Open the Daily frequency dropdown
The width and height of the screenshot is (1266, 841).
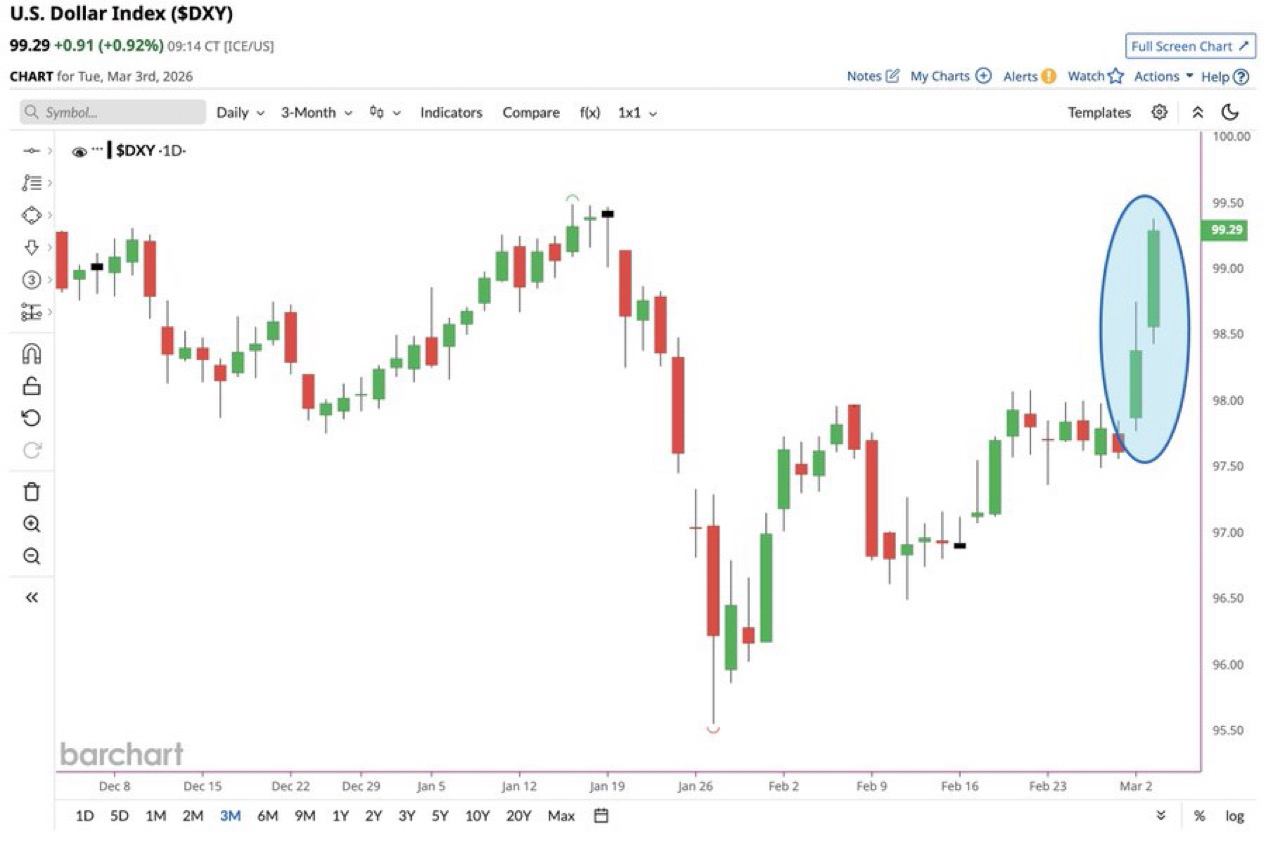click(240, 113)
